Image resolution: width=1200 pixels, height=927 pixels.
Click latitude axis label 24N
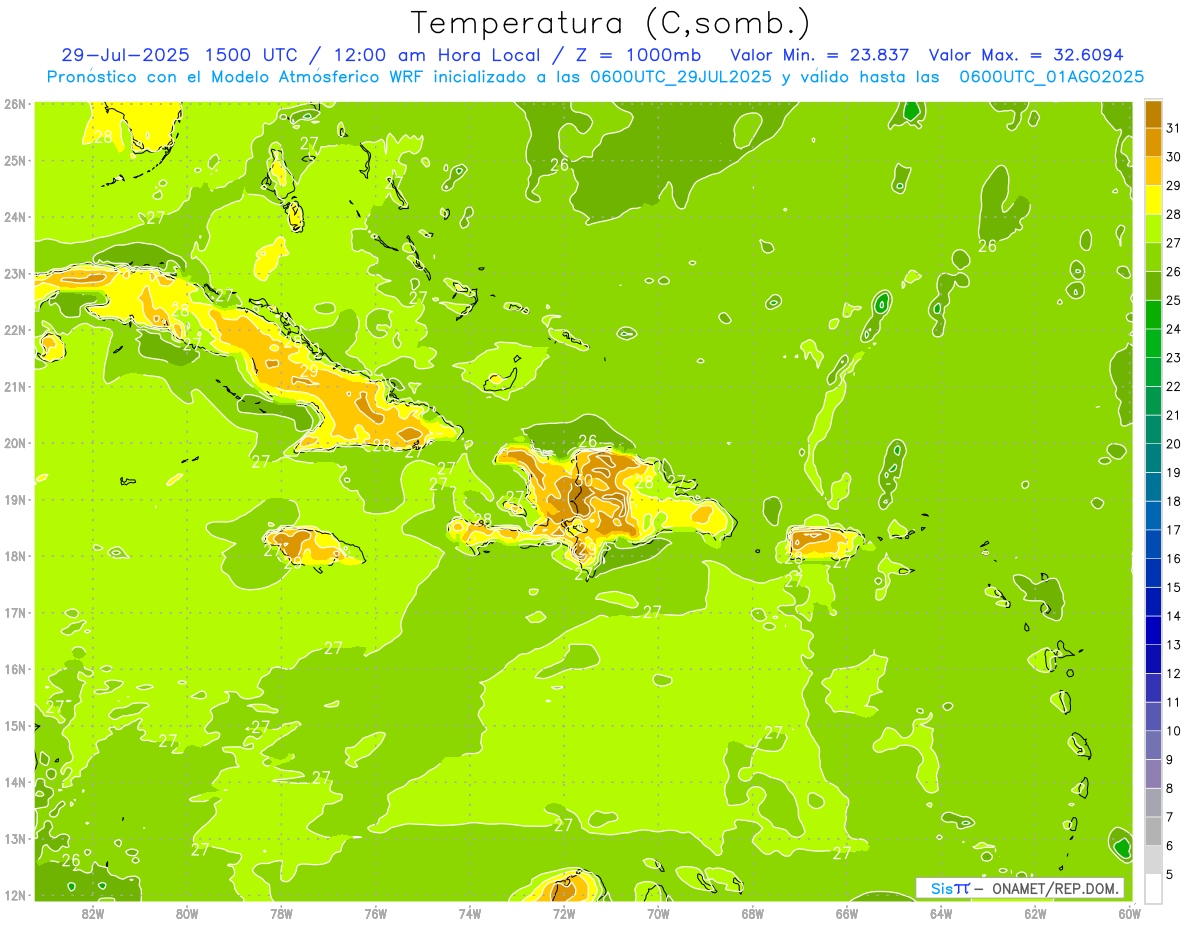point(14,217)
